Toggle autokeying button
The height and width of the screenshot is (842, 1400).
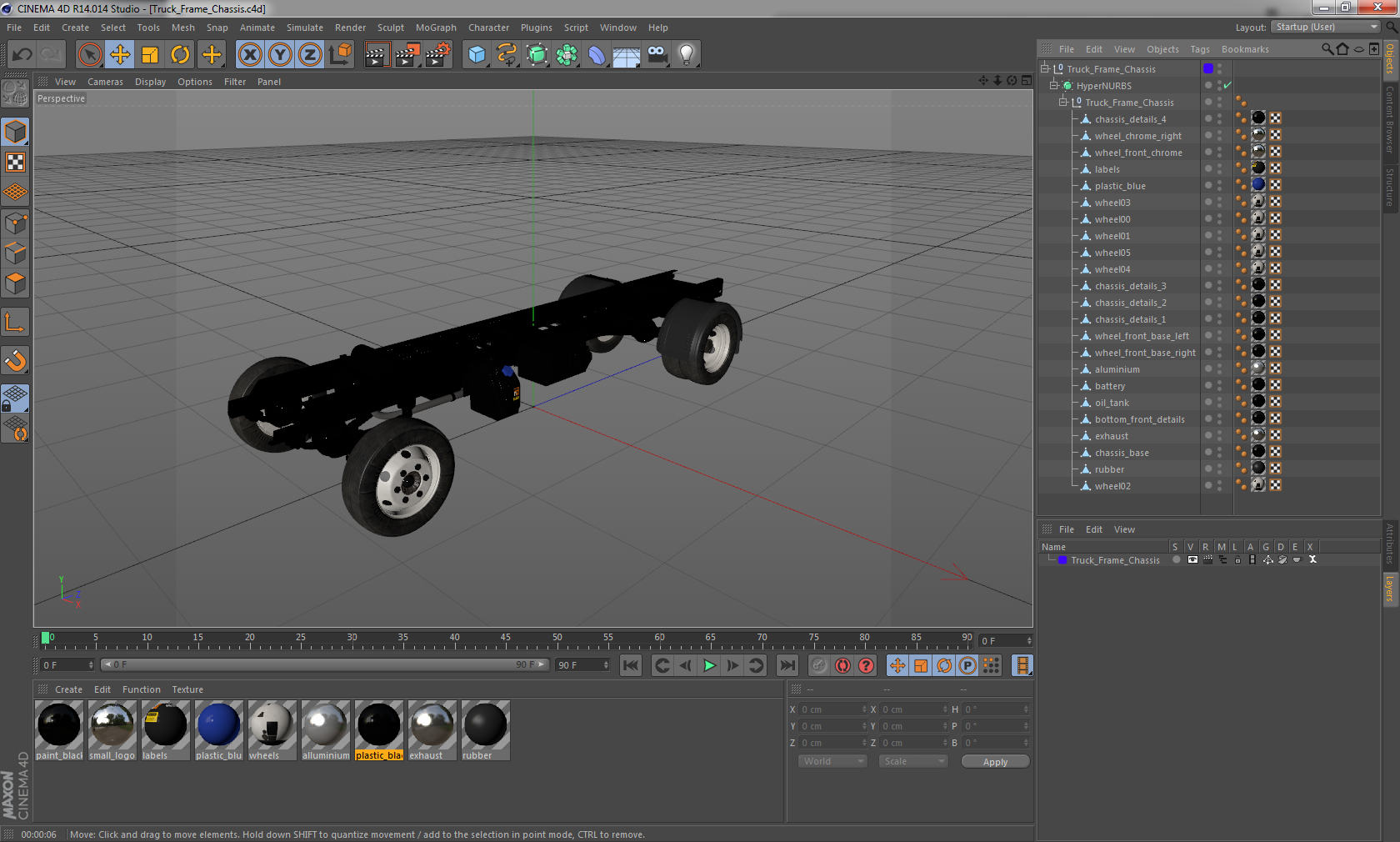[x=842, y=665]
